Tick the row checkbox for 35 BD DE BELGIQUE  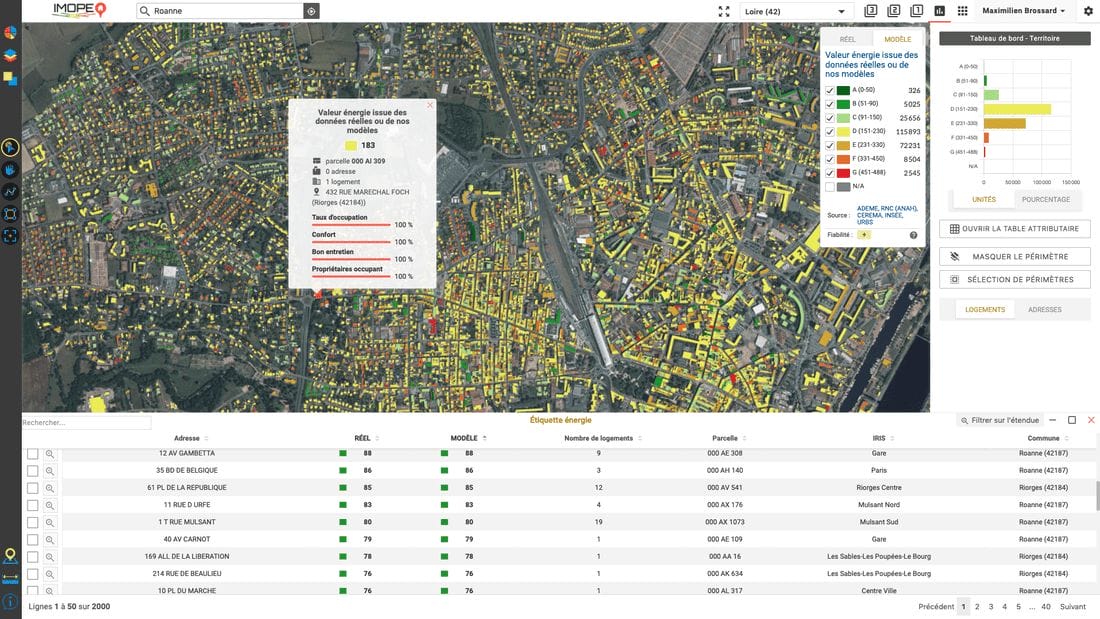32,471
